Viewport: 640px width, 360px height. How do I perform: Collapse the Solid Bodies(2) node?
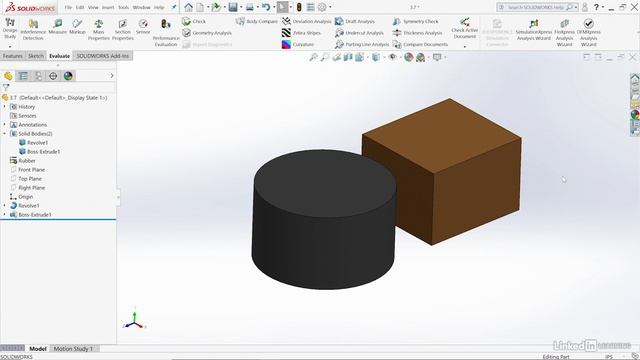coord(4,133)
